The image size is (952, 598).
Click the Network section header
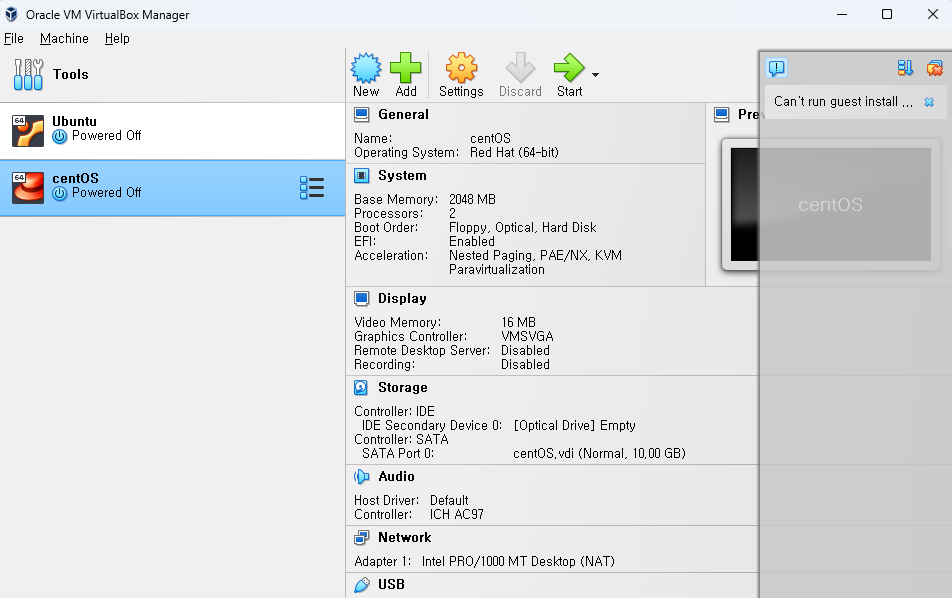click(x=404, y=537)
